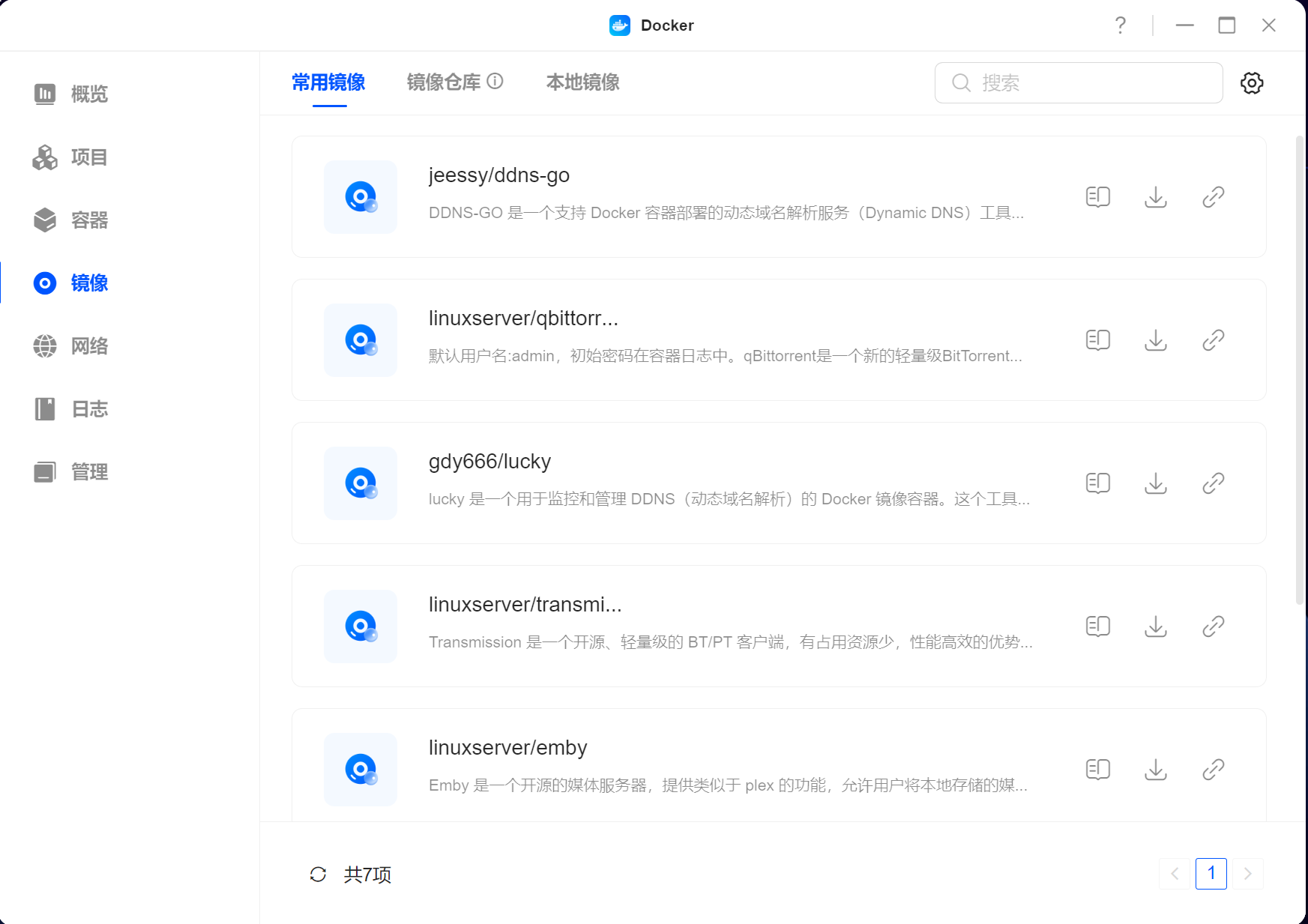Open link icon for jeessy/ddns-go
This screenshot has height=924, width=1308.
pos(1214,197)
